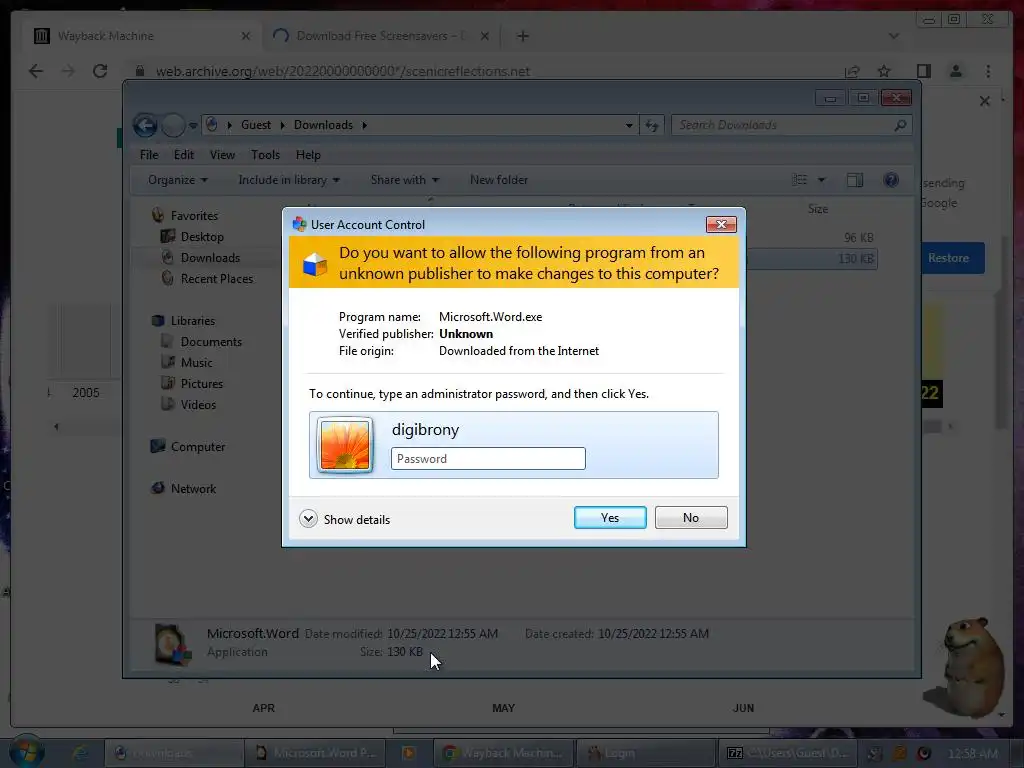Select Favorites in navigation pane
This screenshot has height=768, width=1024.
tap(194, 216)
